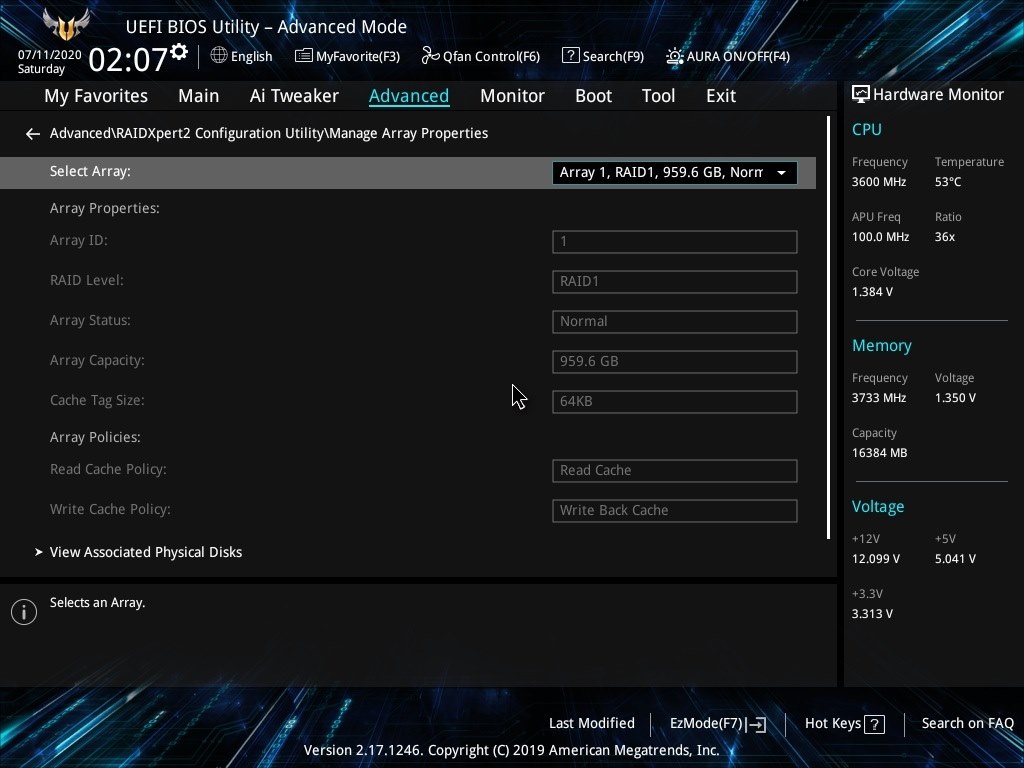Viewport: 1024px width, 768px height.
Task: Click the Read Cache Policy field
Action: point(675,471)
